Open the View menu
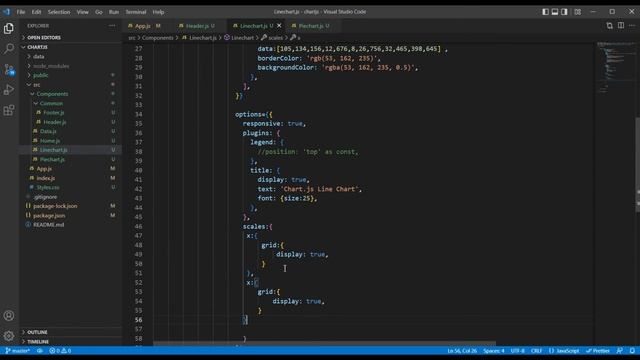640x360 pixels. [x=82, y=12]
